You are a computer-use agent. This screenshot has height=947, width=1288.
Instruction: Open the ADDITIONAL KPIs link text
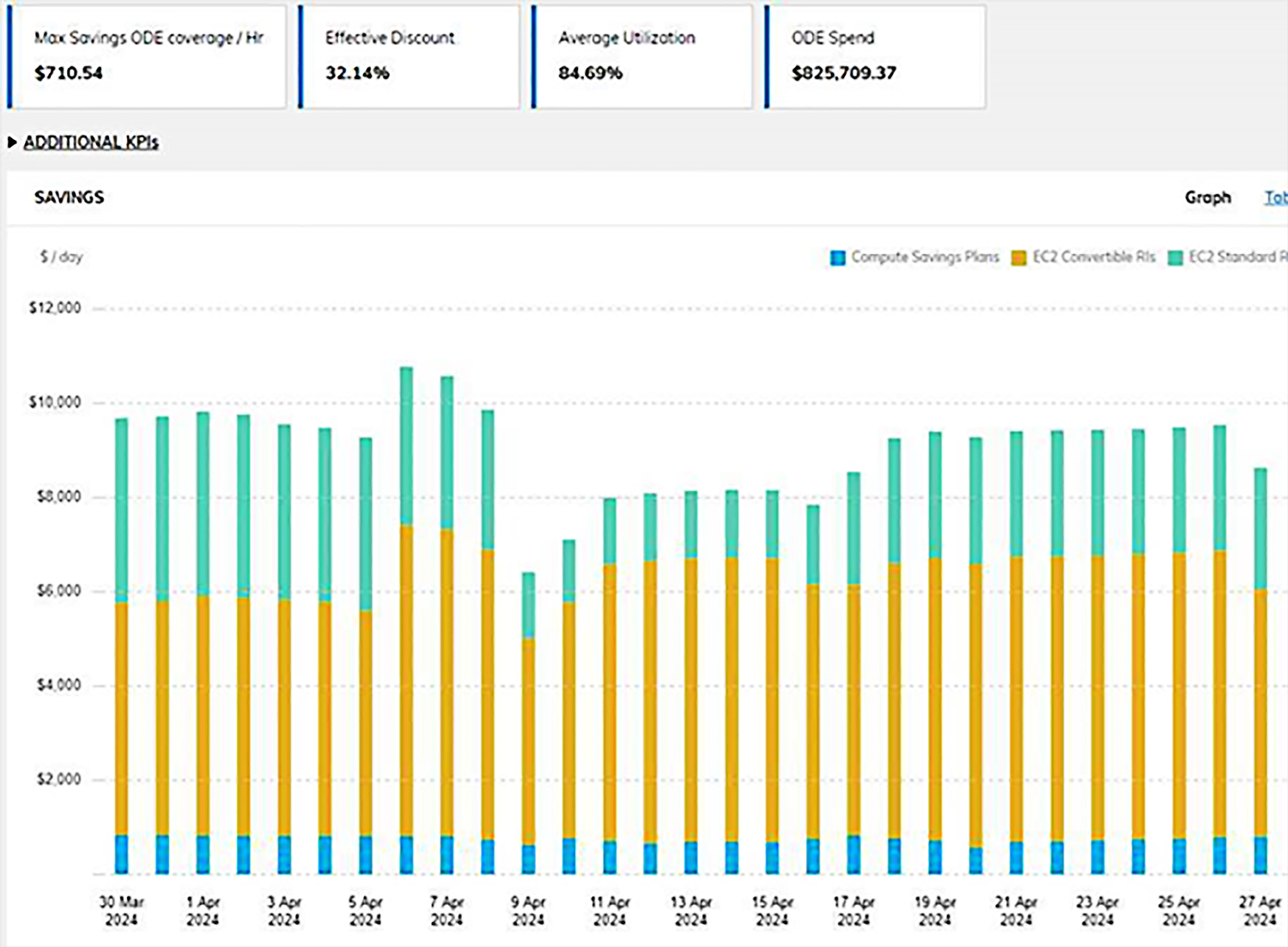pyautogui.click(x=91, y=143)
